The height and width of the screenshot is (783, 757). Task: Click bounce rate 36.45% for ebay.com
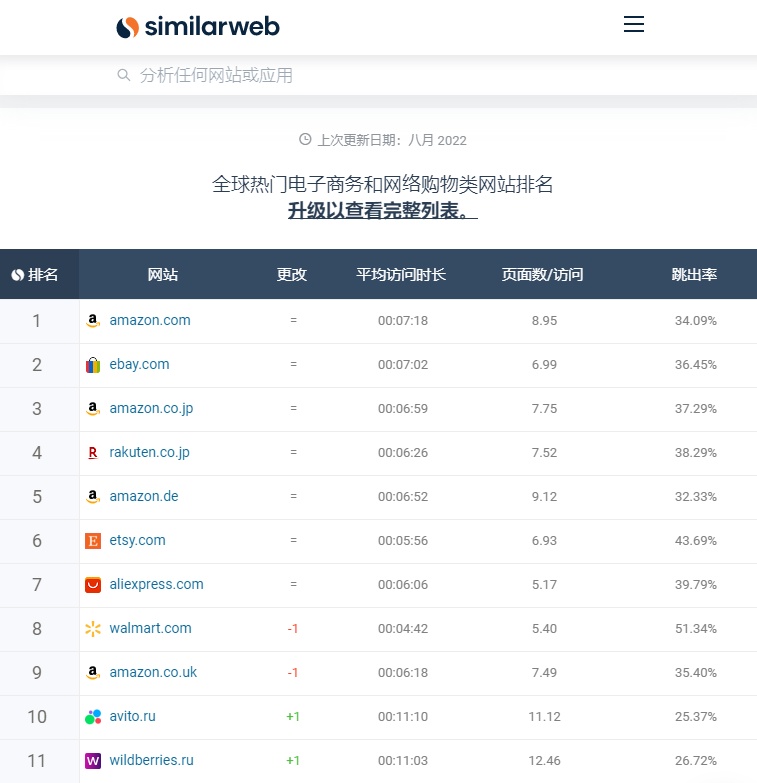[696, 365]
